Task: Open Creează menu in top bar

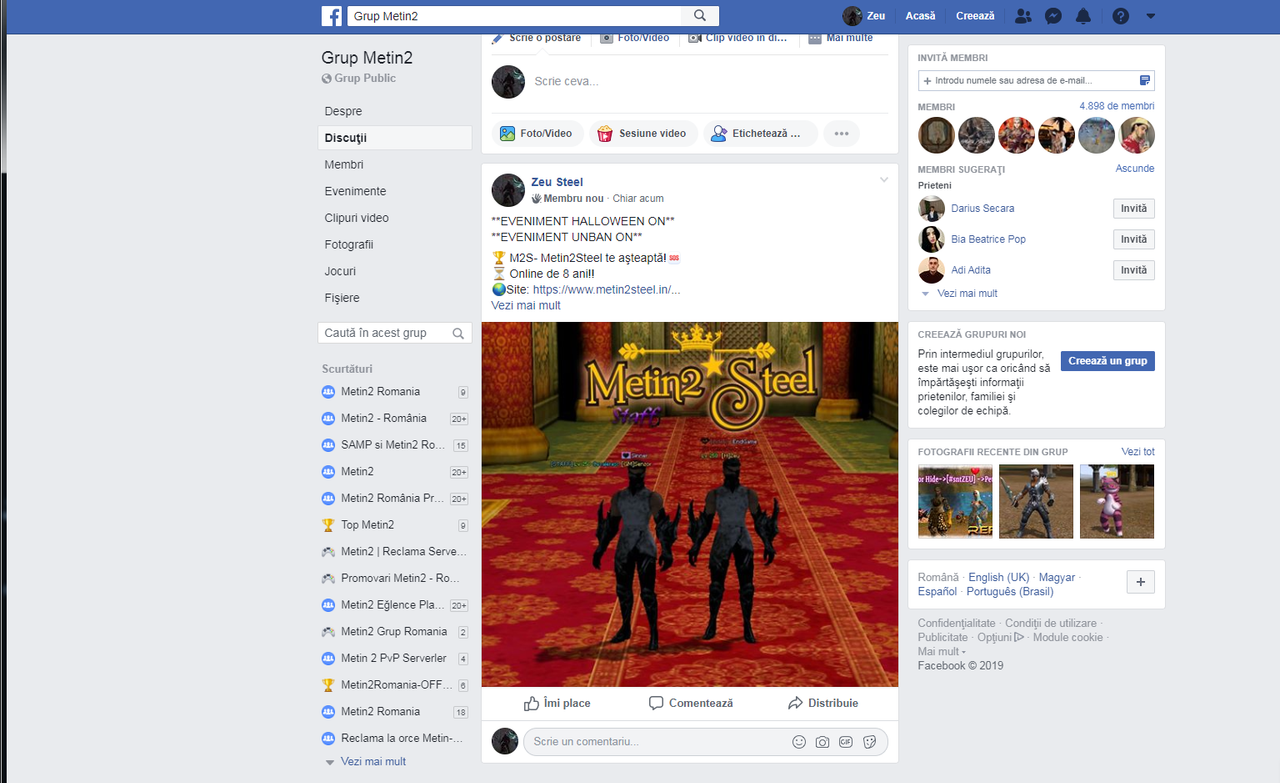Action: pos(975,16)
